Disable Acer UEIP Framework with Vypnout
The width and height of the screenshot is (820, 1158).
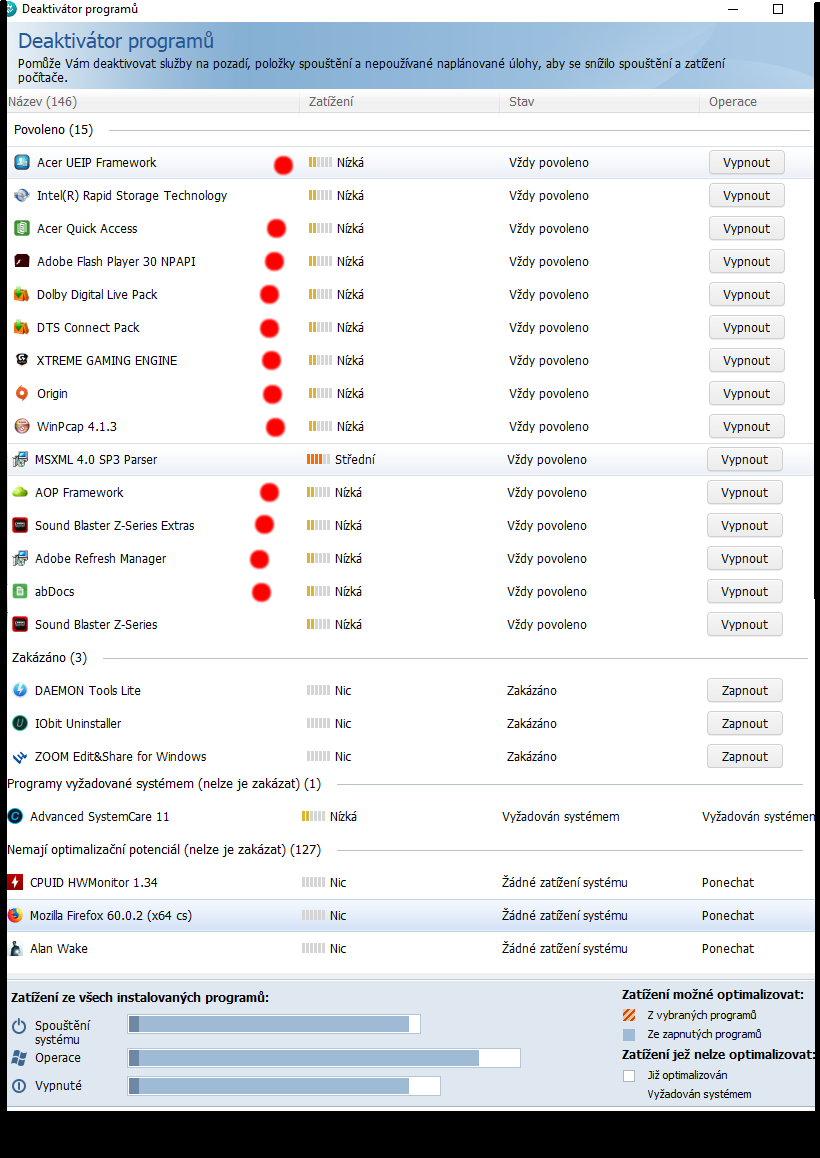tap(746, 162)
